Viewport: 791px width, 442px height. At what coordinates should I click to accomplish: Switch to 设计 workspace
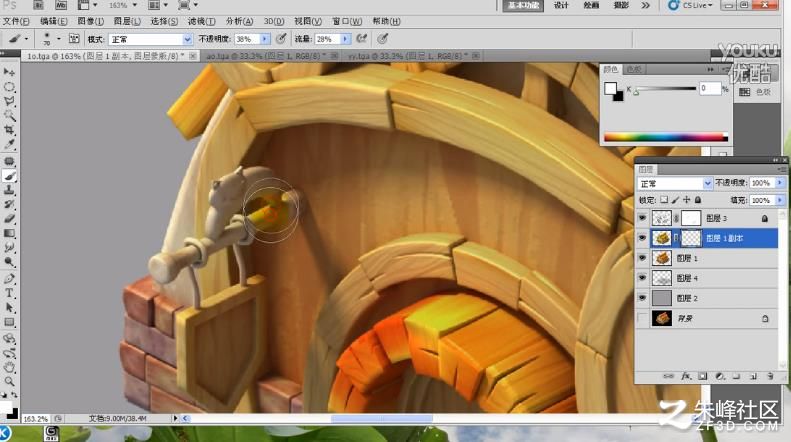coord(561,5)
